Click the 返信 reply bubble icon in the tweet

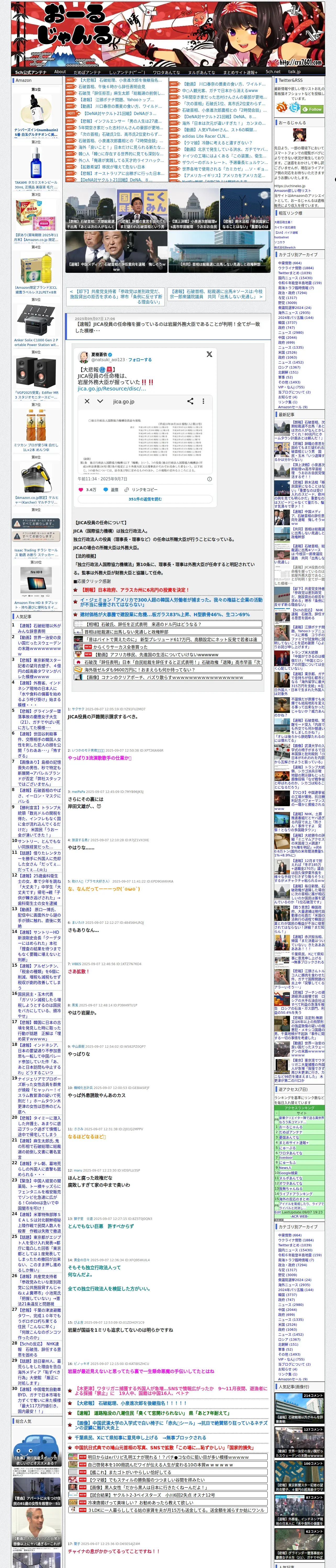[x=105, y=489]
